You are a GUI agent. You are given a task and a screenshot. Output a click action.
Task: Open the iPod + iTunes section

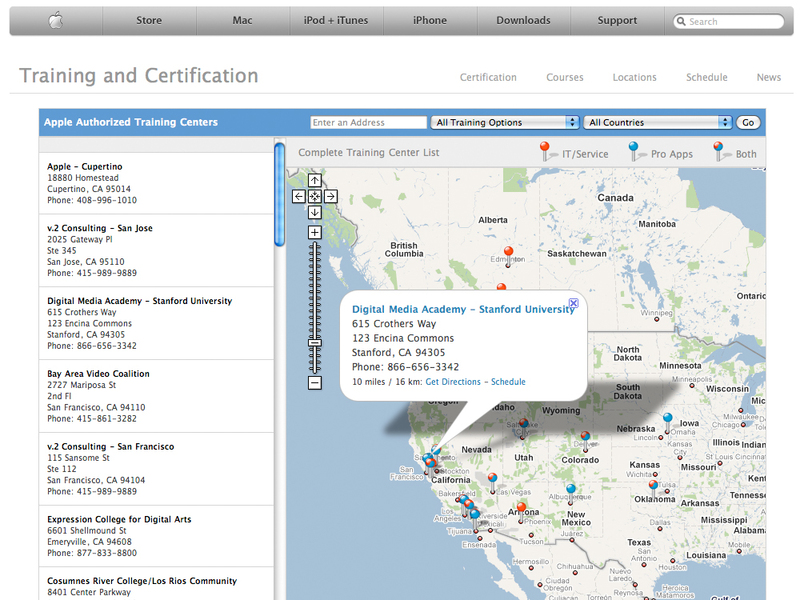pyautogui.click(x=336, y=20)
